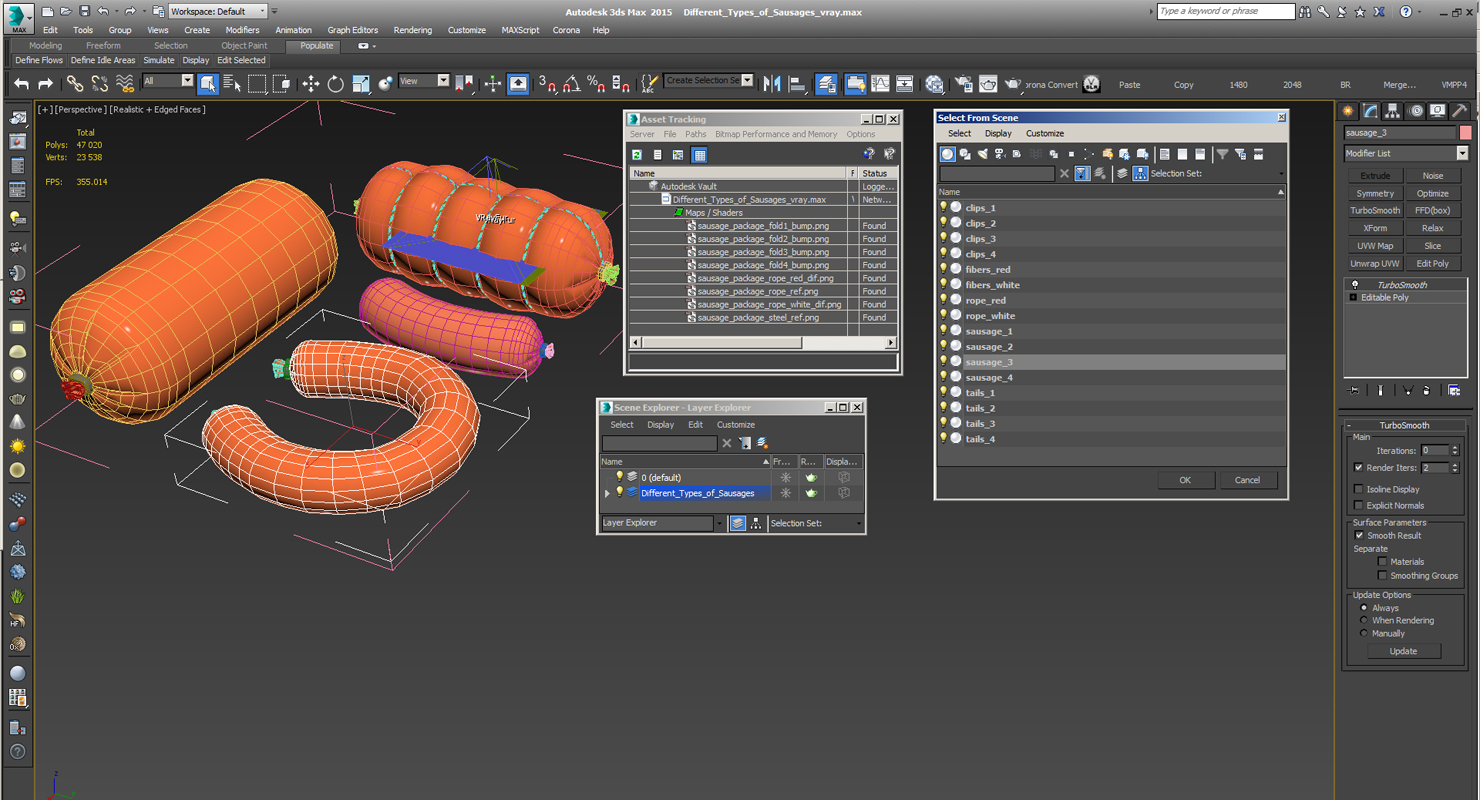Toggle the Angle Snap tool
1480x800 pixels.
[571, 84]
